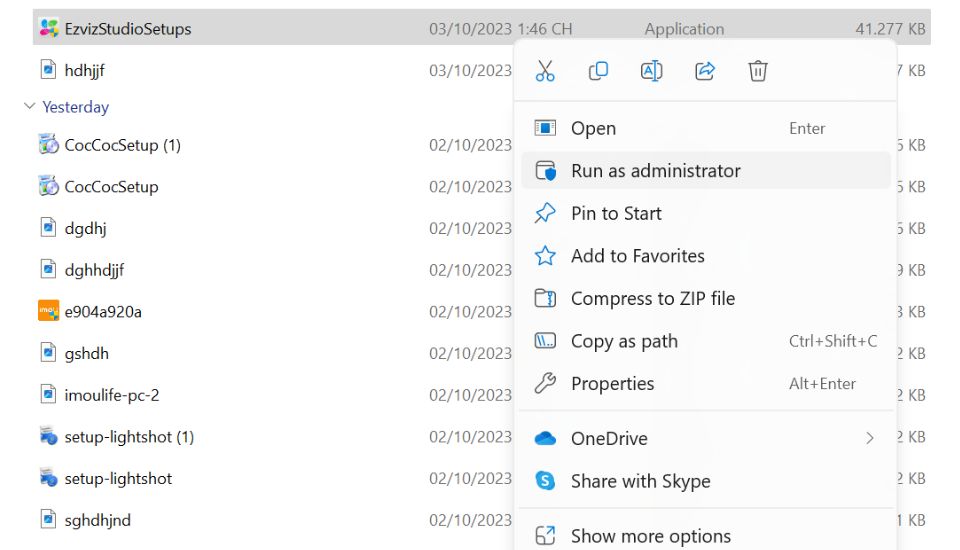Click the Rename icon

point(651,71)
